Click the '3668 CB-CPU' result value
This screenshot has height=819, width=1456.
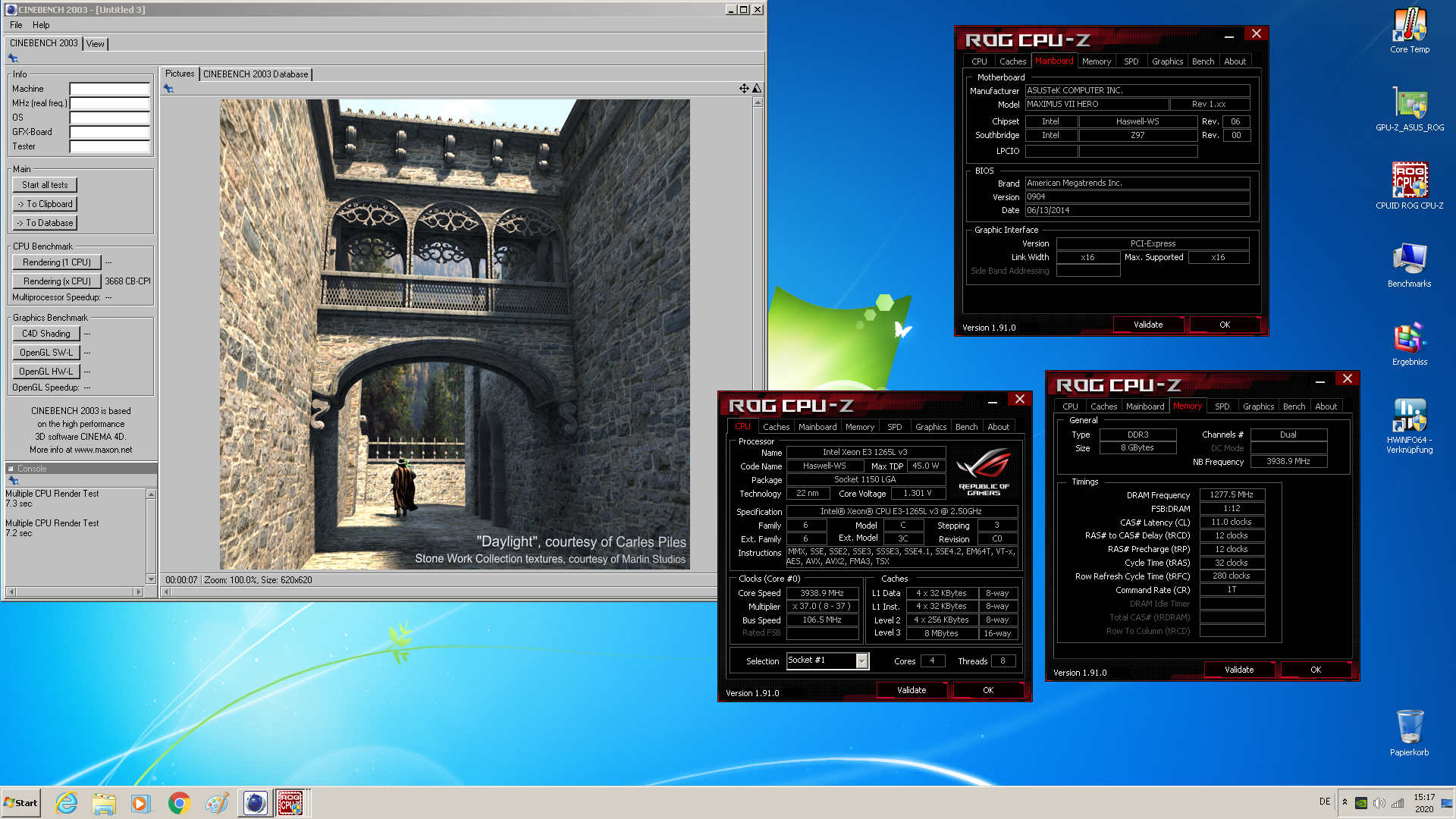(x=127, y=281)
